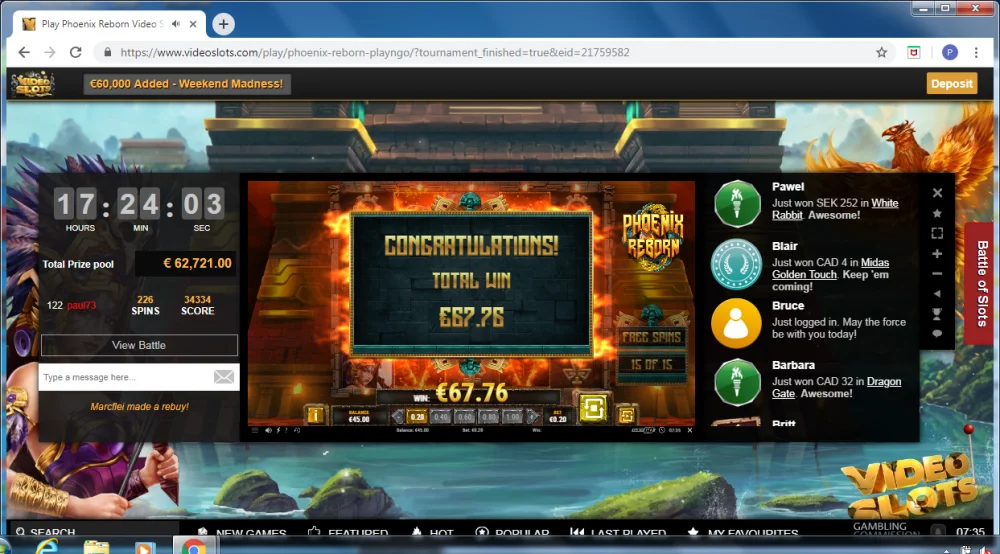
Task: Go back in the browser
Action: 24,52
